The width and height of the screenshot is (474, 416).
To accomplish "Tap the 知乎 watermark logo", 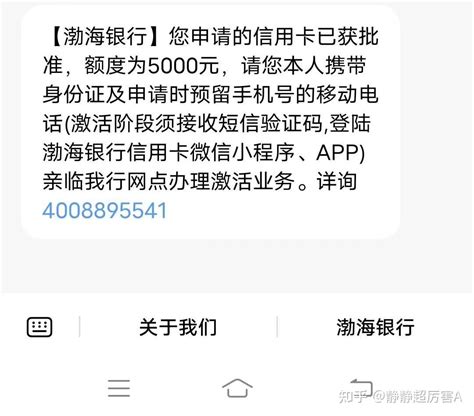I will 354,397.
